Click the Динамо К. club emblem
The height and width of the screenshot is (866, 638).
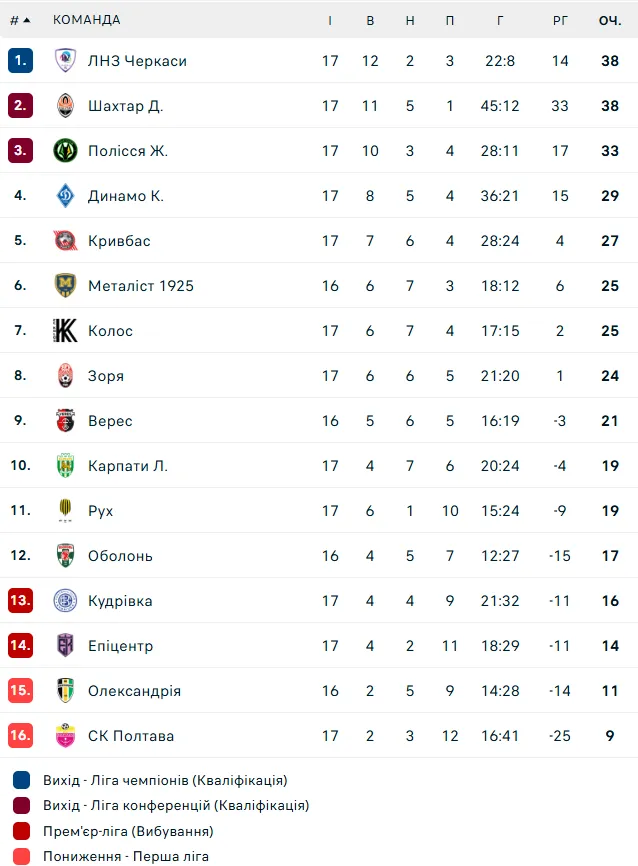coord(65,196)
